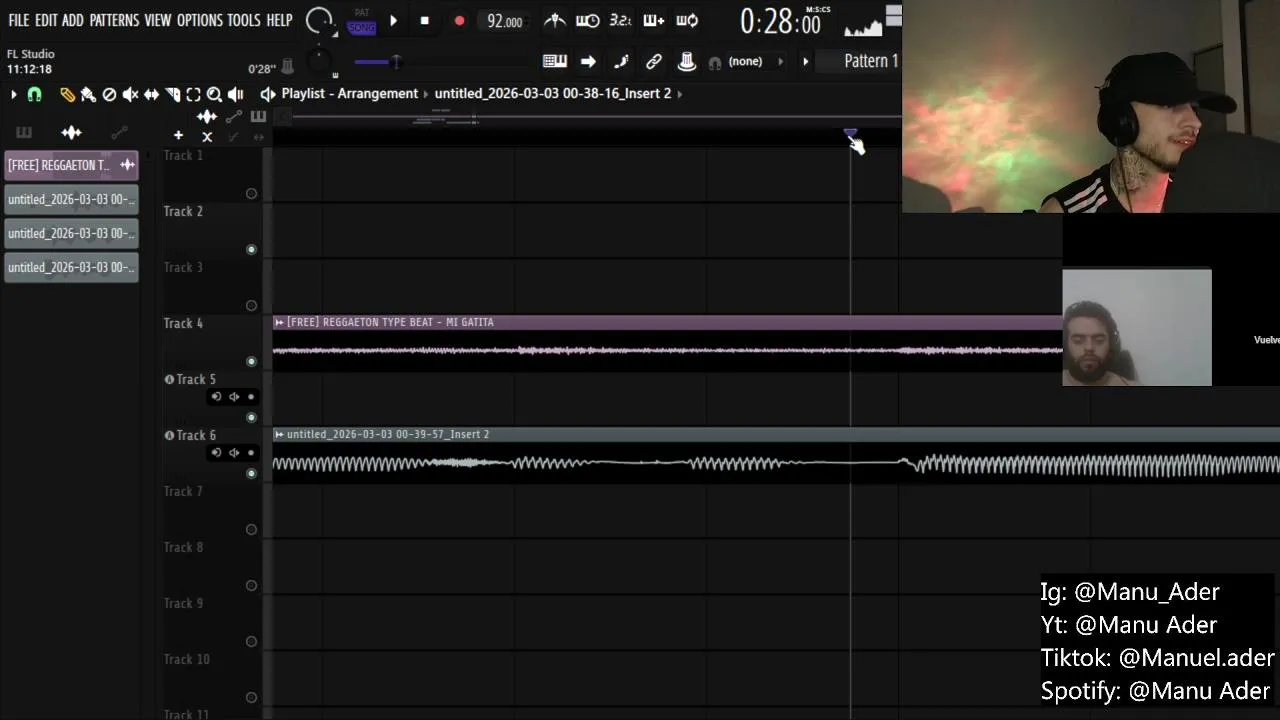Show patterns tab in picker panel

pyautogui.click(x=23, y=132)
